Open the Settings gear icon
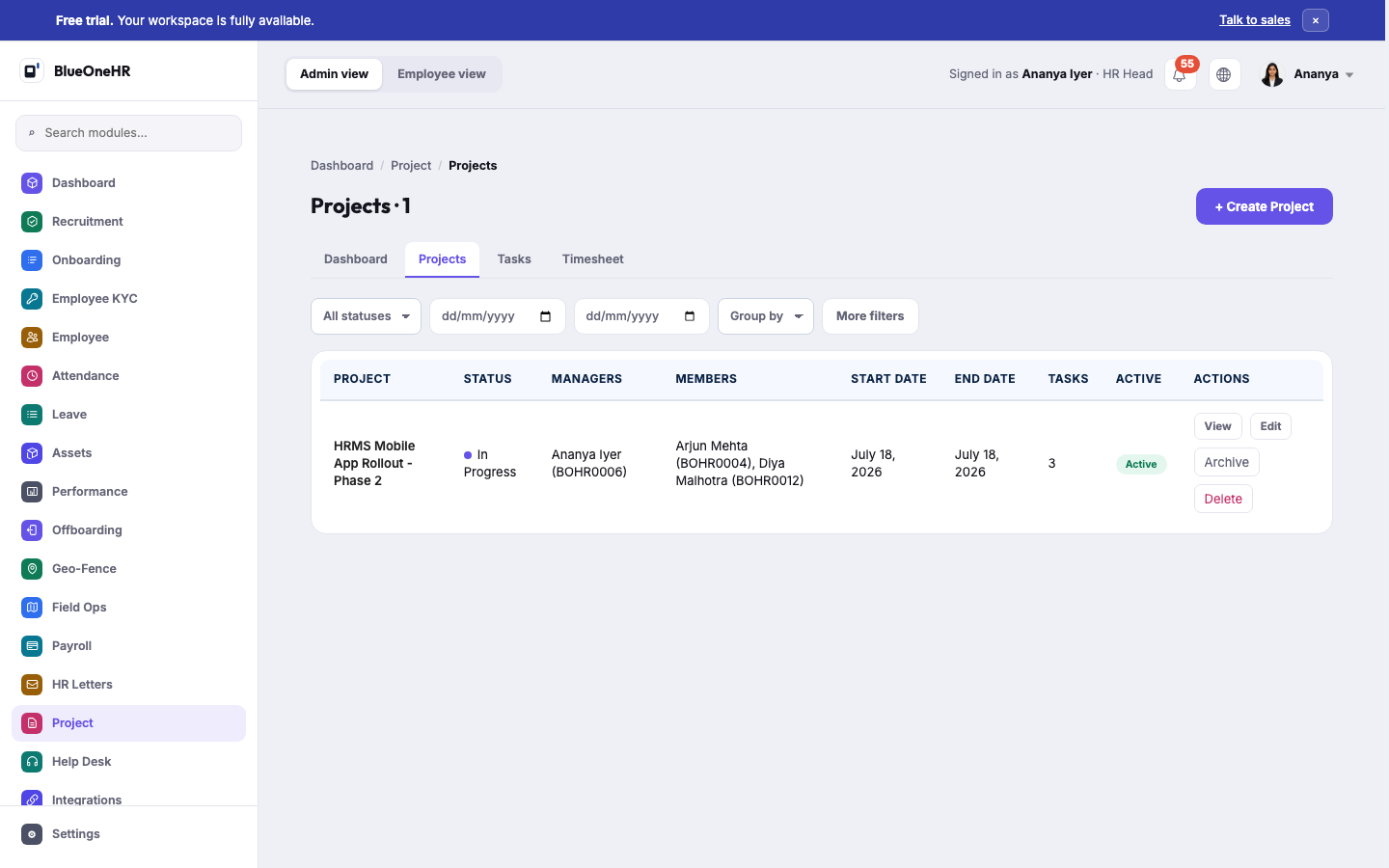The height and width of the screenshot is (868, 1389). tap(32, 834)
